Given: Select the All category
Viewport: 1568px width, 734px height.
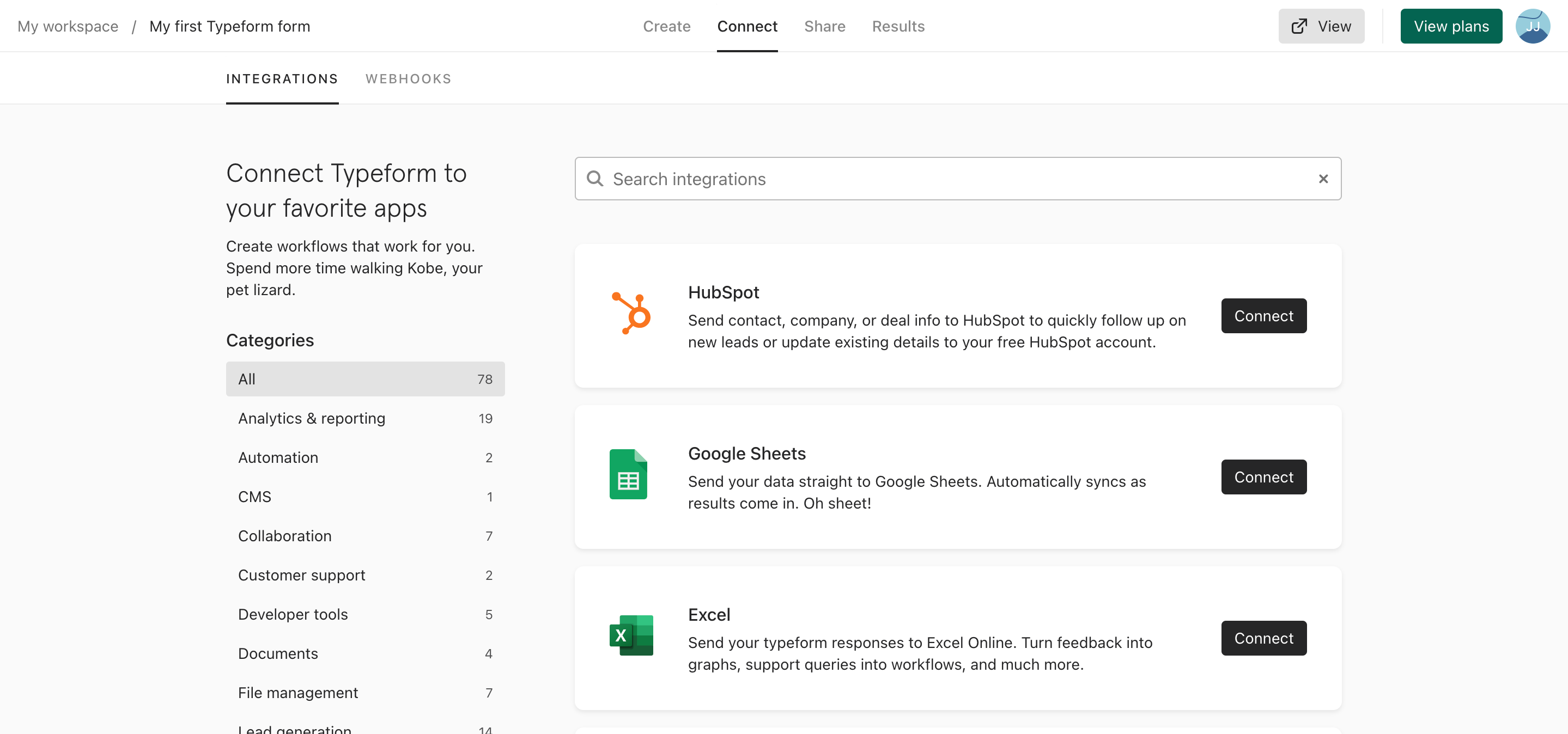Looking at the screenshot, I should pos(364,379).
